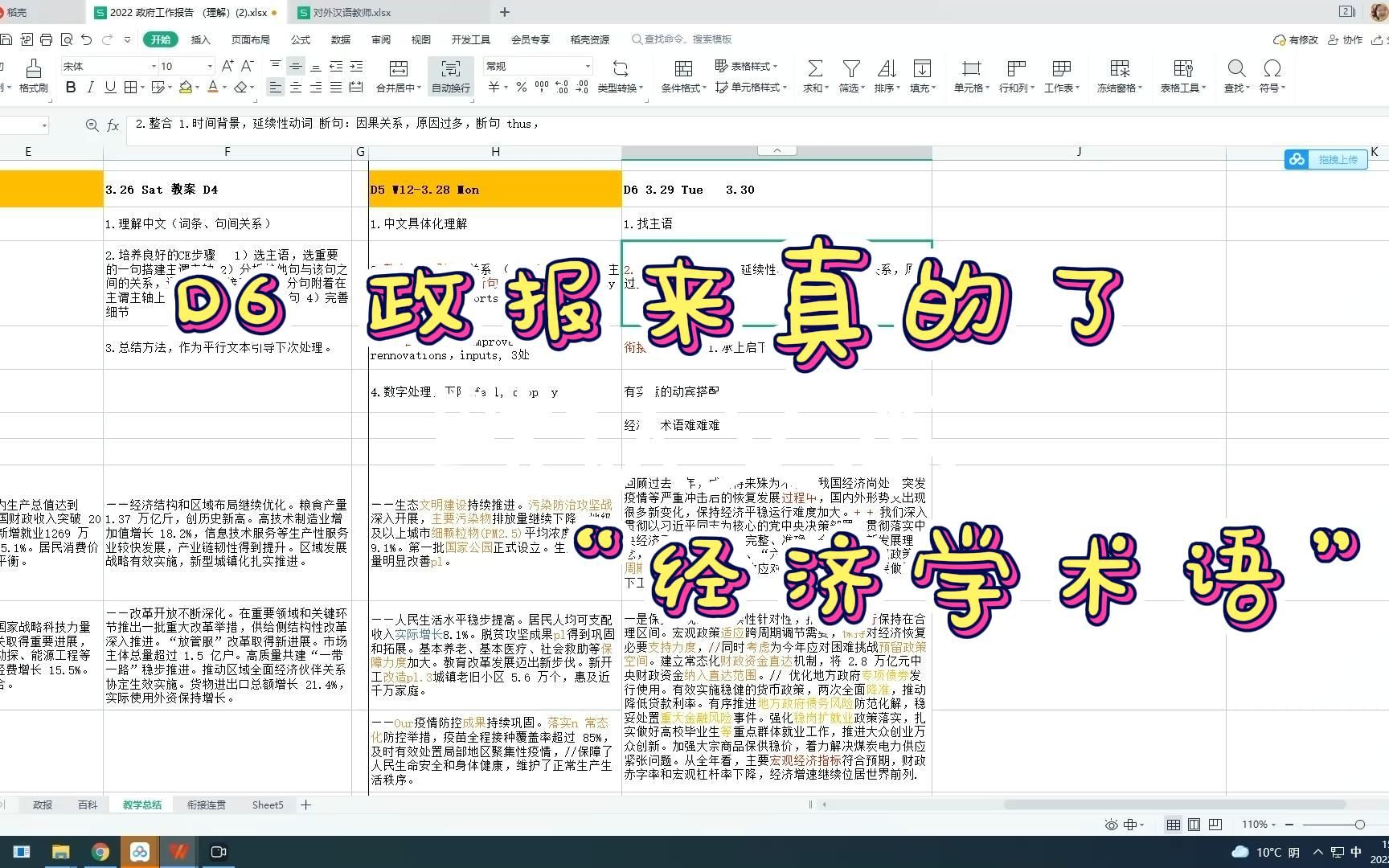Click the 拖拽上传 upload button
Screen dimensions: 1389x868
(x=1325, y=159)
